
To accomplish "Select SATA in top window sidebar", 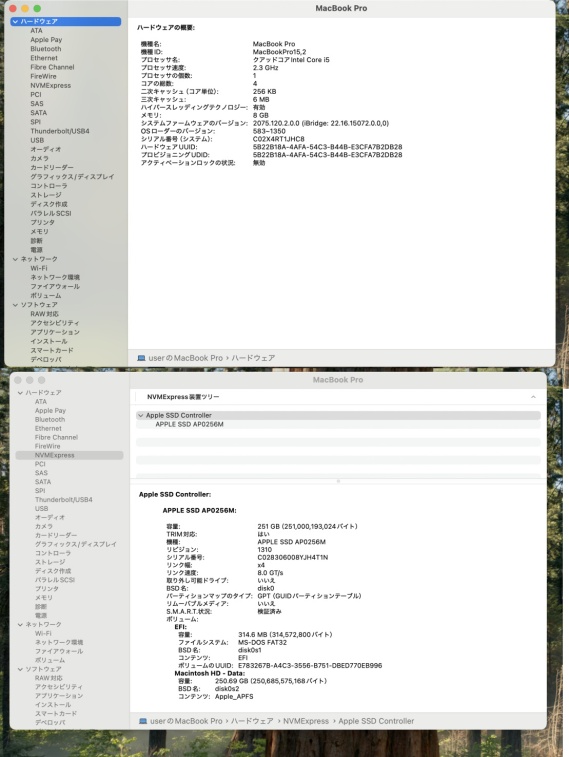I will 39,113.
